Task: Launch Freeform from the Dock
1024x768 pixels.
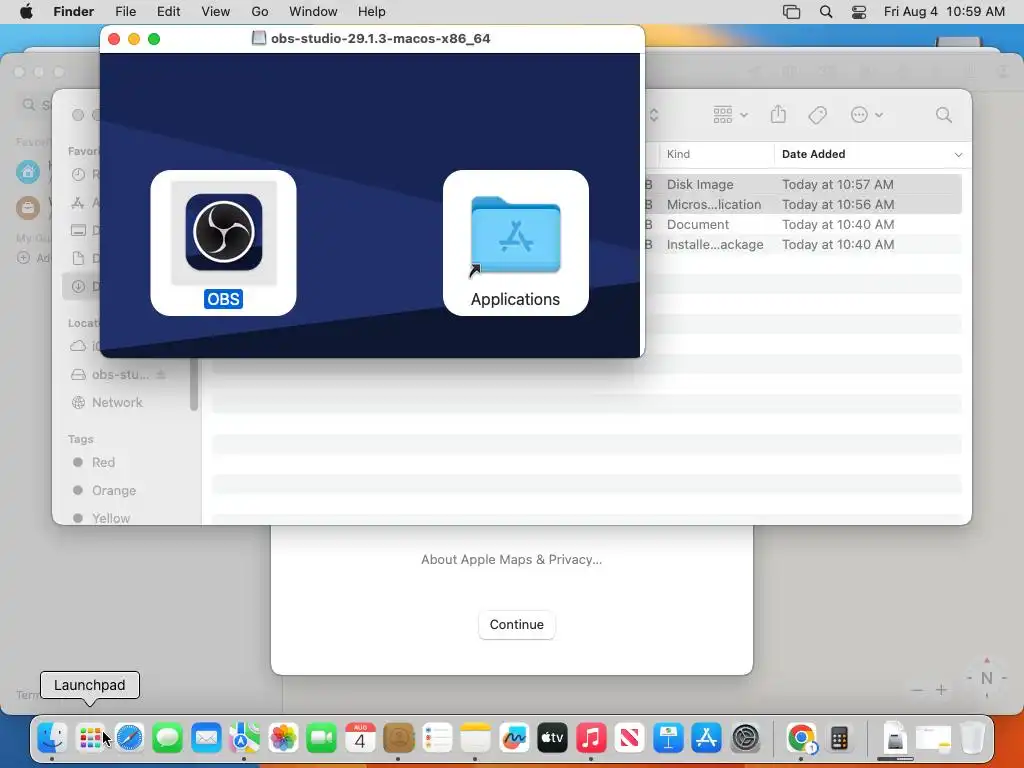Action: tap(514, 738)
